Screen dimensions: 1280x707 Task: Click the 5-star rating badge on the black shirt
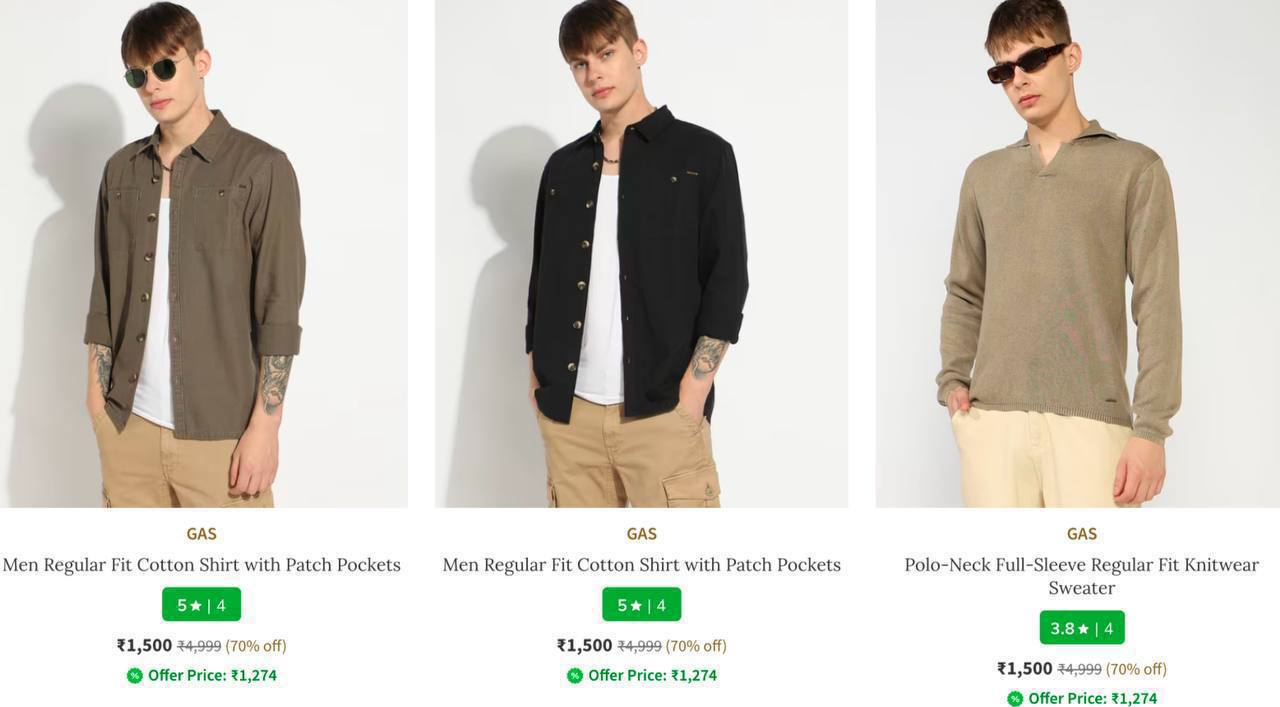pyautogui.click(x=641, y=605)
